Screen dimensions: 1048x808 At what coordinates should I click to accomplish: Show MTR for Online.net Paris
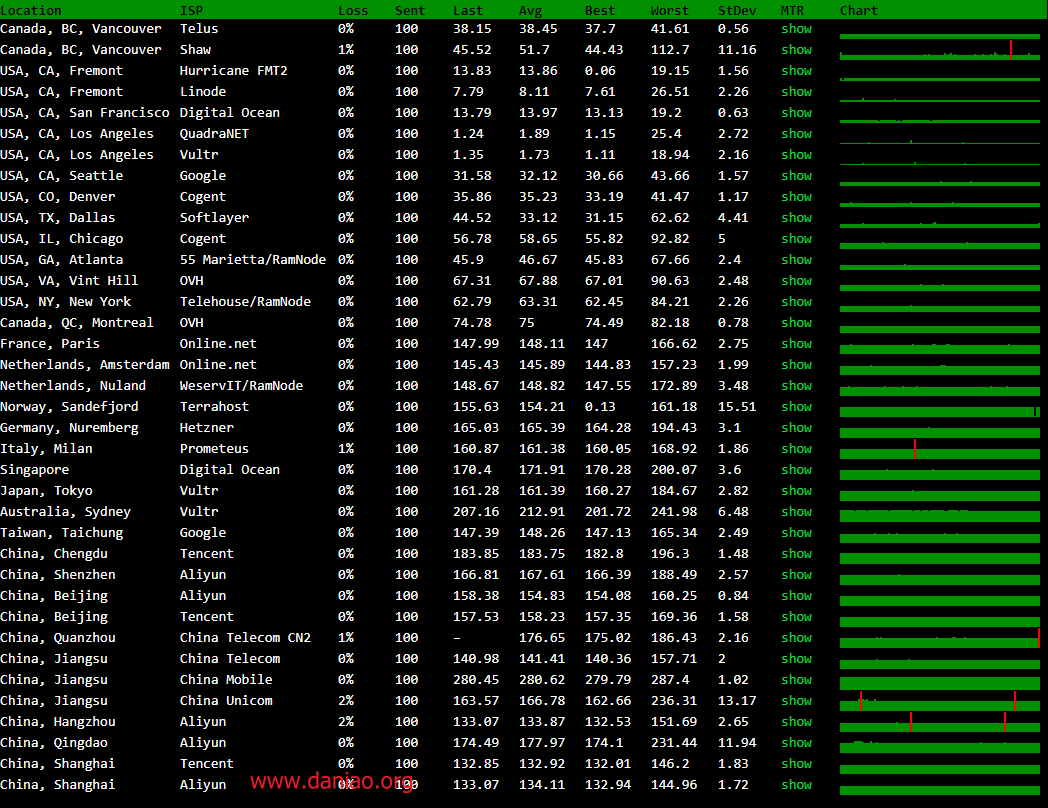coord(796,344)
